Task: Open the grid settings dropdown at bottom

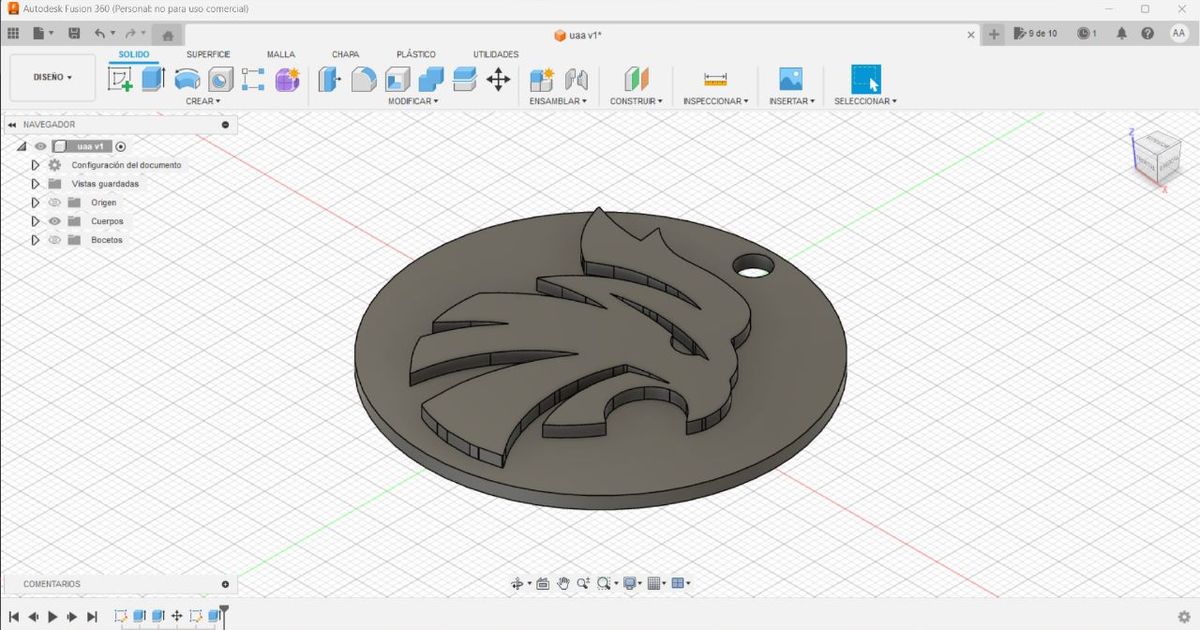Action: tap(662, 583)
